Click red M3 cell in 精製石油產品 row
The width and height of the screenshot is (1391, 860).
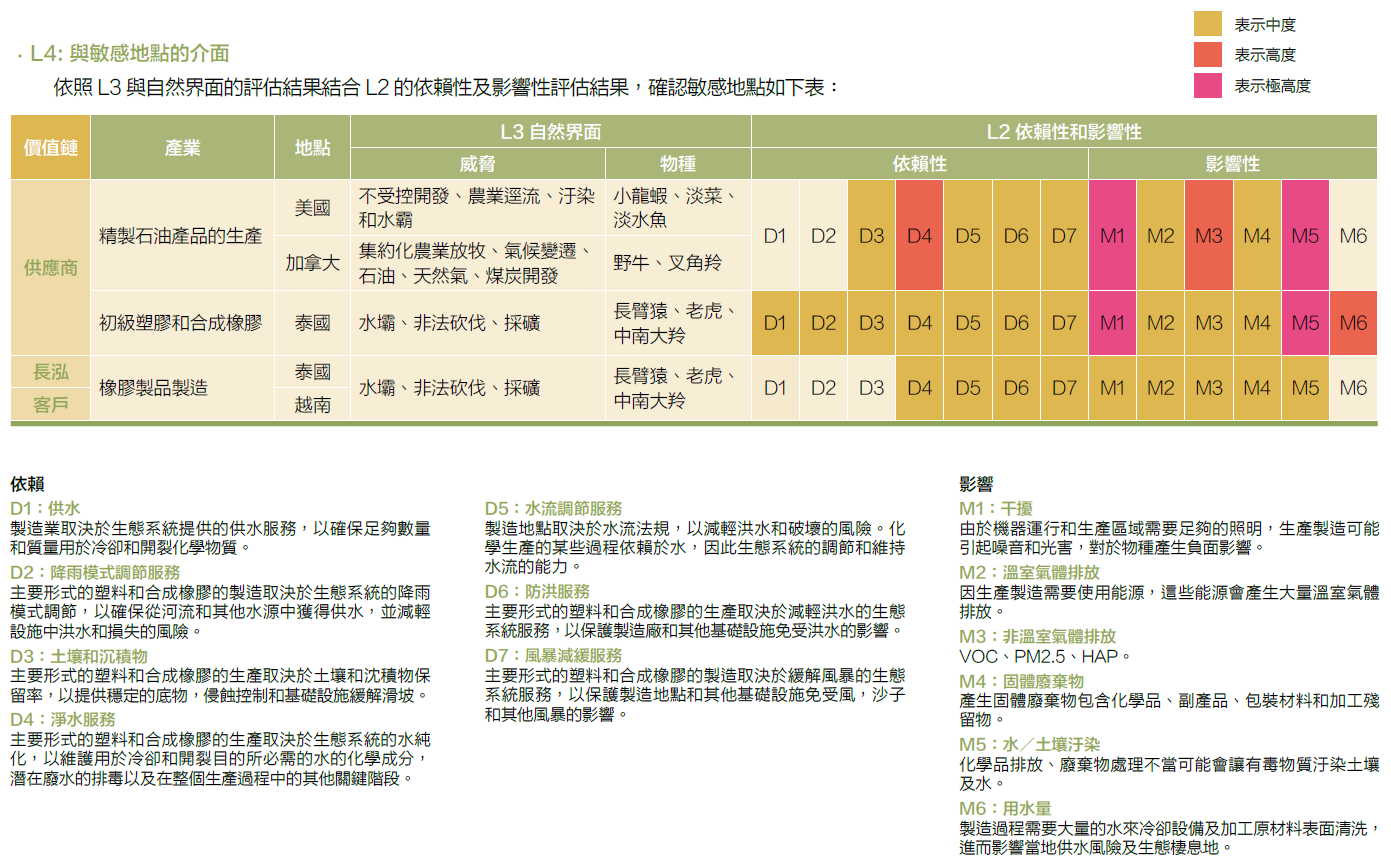[x=1209, y=236]
